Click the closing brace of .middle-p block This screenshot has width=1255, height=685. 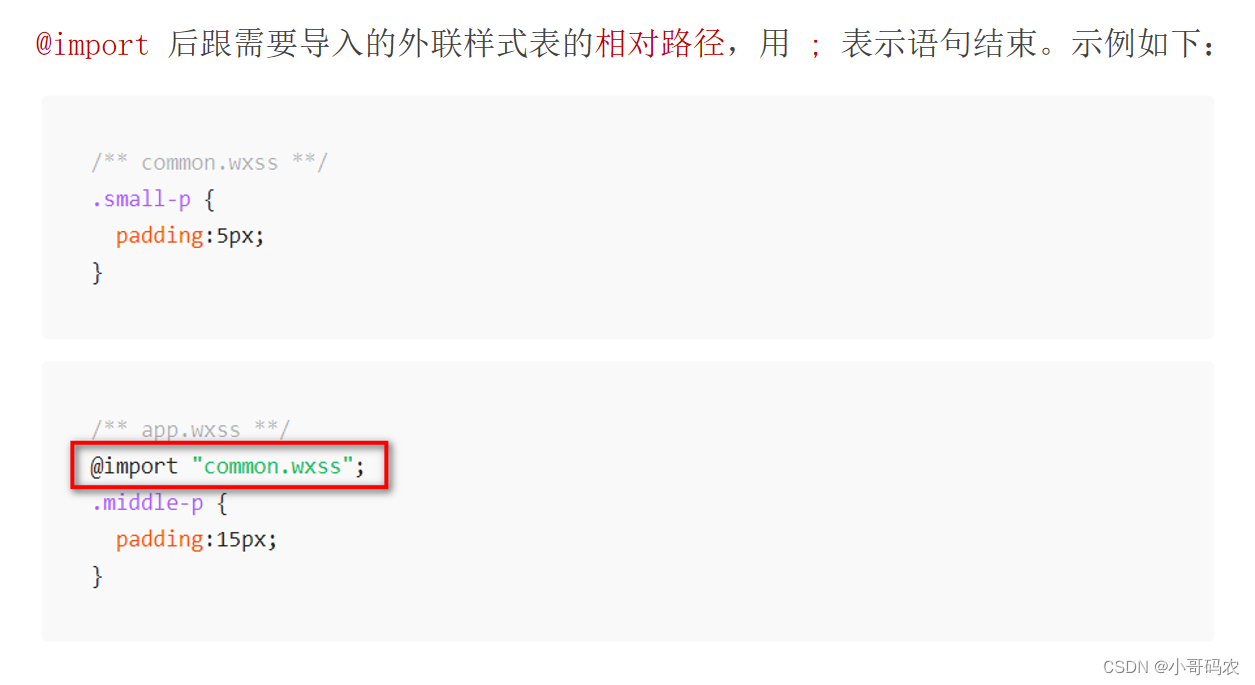pyautogui.click(x=97, y=576)
